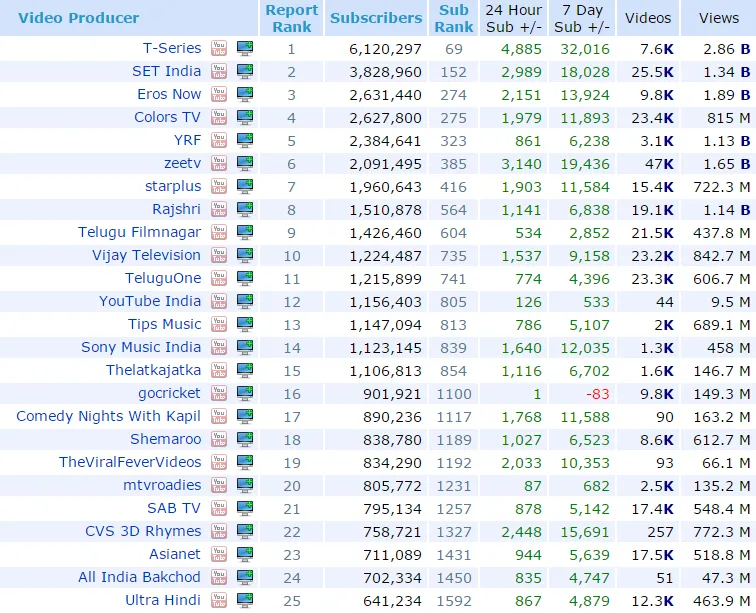Sort by the Sub Rank column header
This screenshot has height=613, width=756.
[454, 18]
